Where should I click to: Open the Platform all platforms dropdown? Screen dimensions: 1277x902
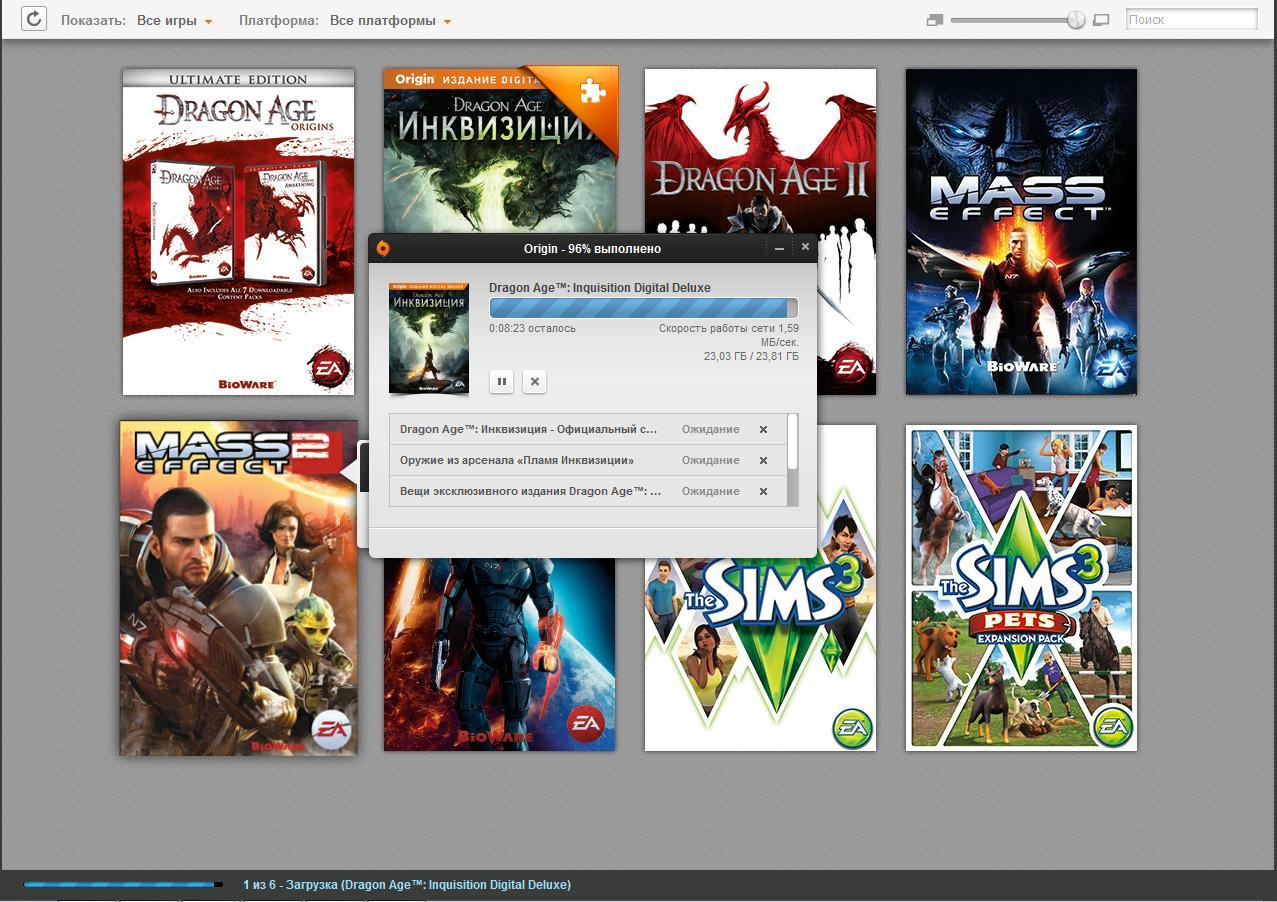pyautogui.click(x=391, y=20)
